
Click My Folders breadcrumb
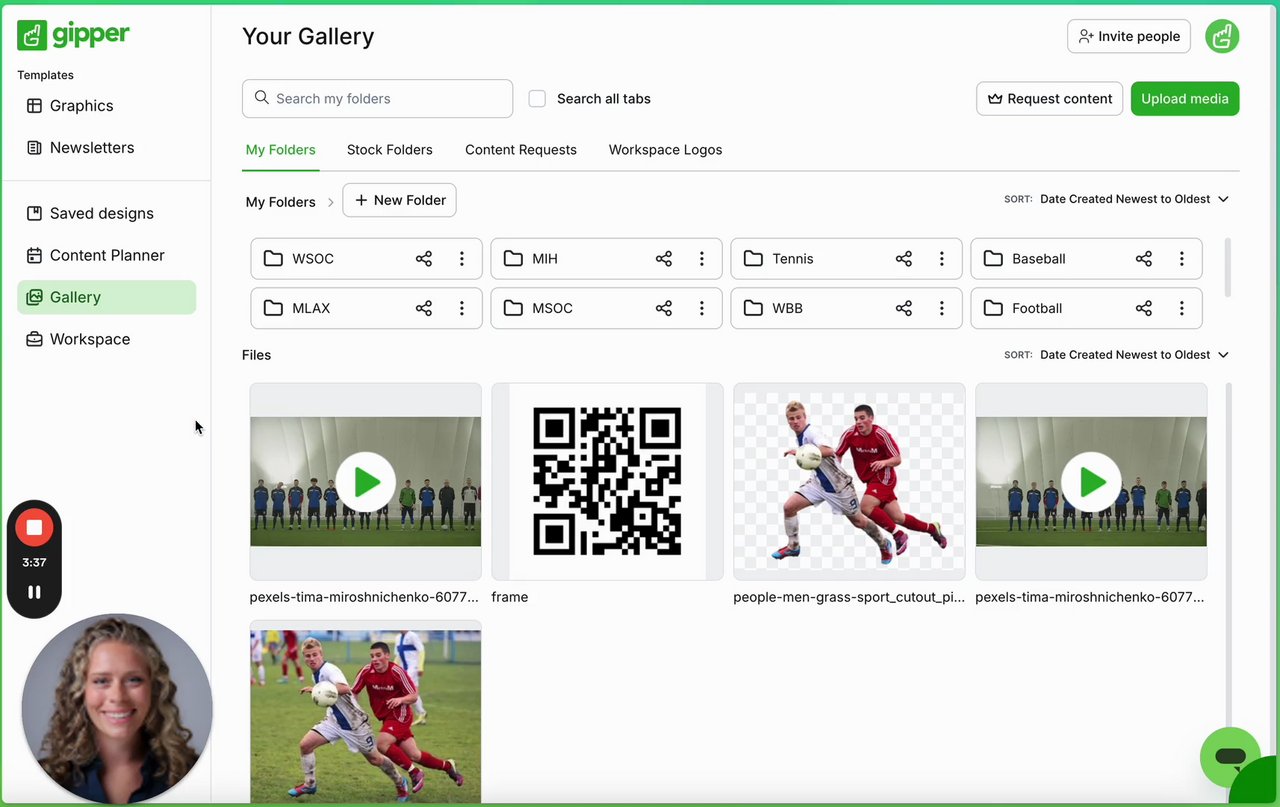[280, 202]
